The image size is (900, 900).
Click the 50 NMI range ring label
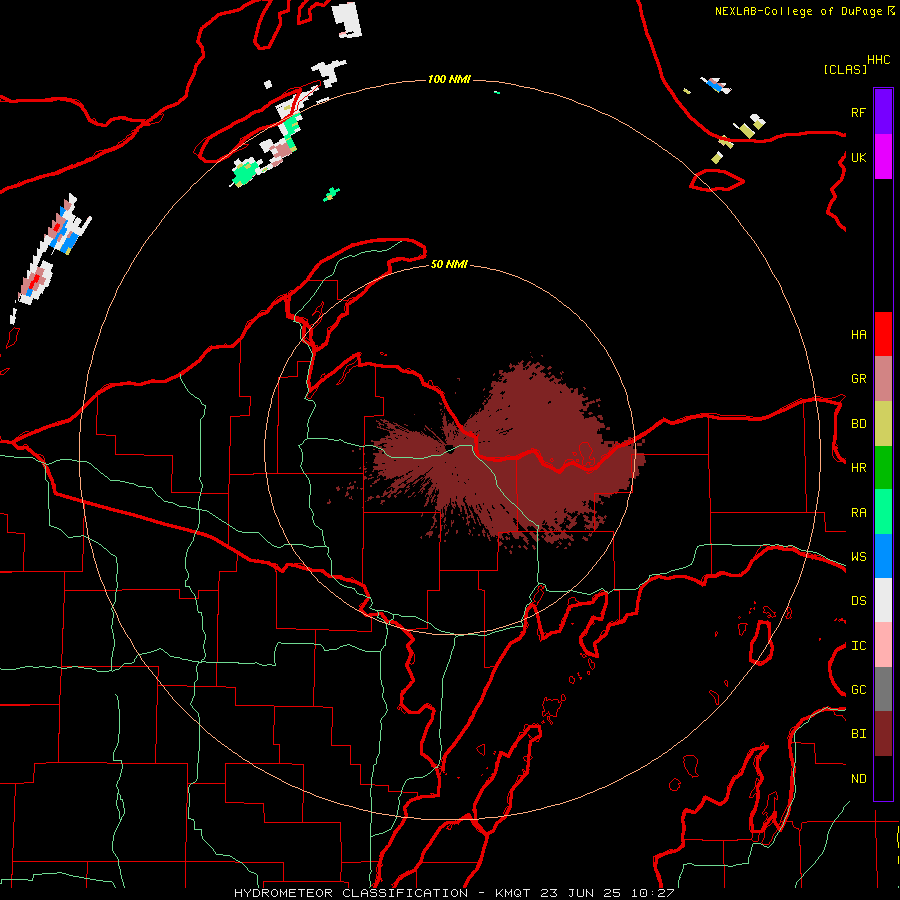449,264
